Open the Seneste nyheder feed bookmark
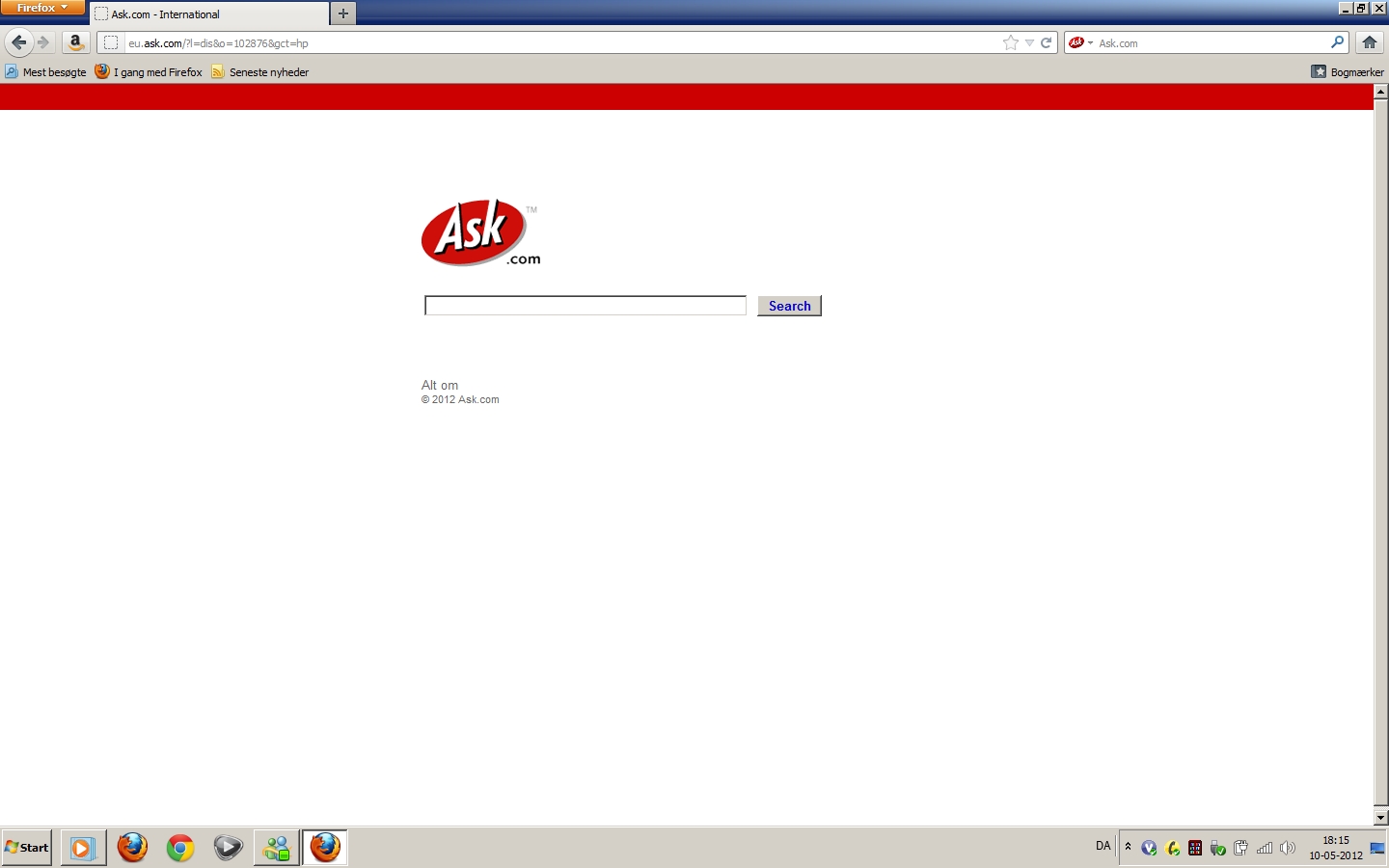This screenshot has height=868, width=1389. 260,72
